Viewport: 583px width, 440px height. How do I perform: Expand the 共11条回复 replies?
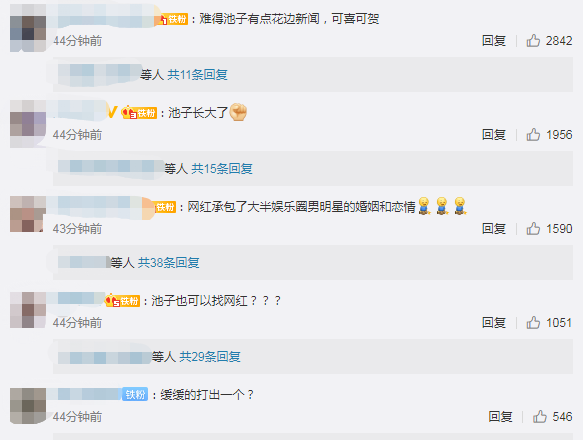pos(197,75)
